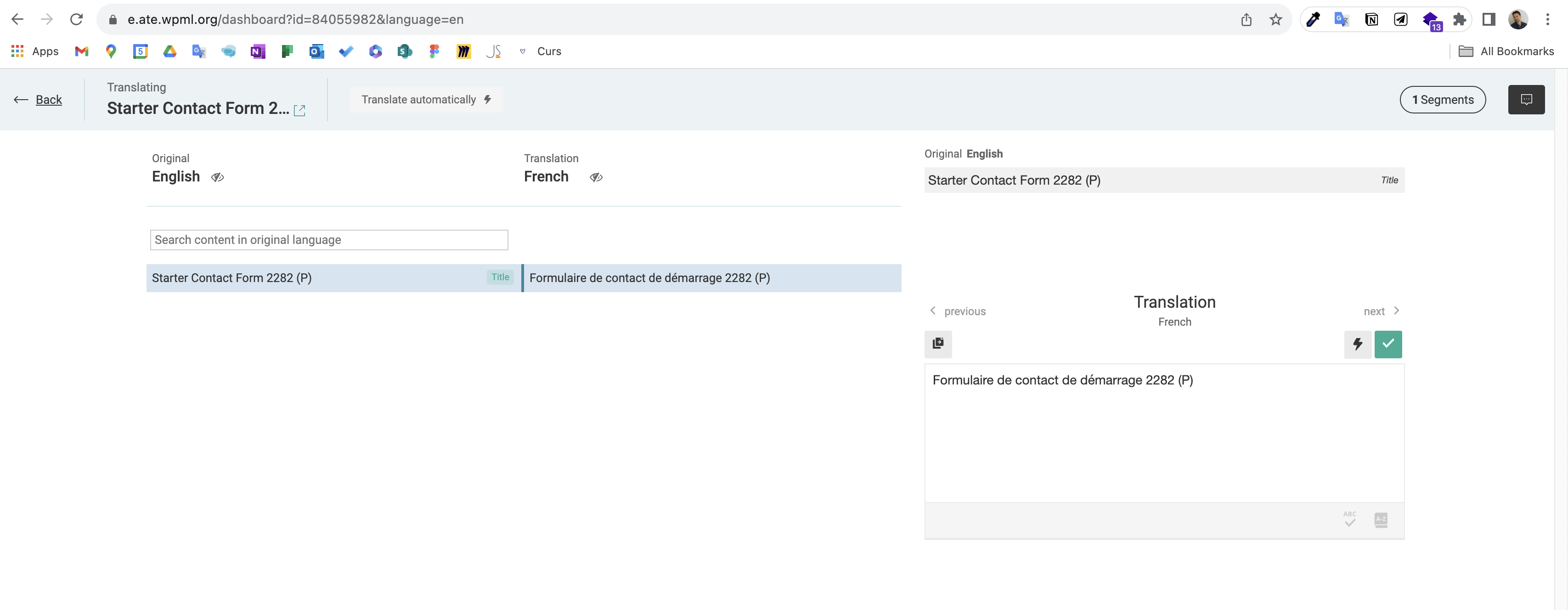Click the Back link
The image size is (1568, 610).
pyautogui.click(x=38, y=100)
